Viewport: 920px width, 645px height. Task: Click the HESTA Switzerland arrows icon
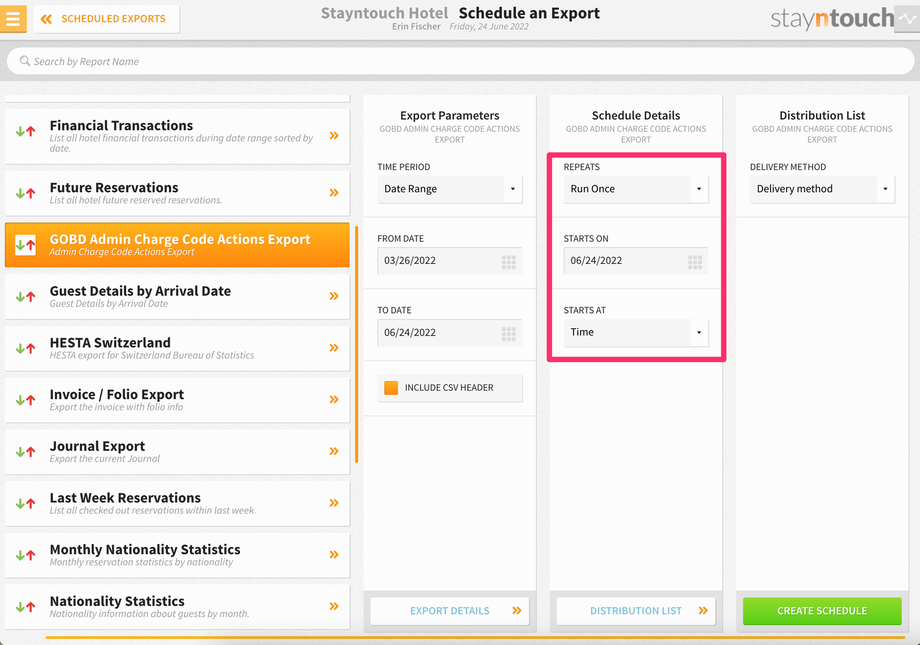click(25, 348)
